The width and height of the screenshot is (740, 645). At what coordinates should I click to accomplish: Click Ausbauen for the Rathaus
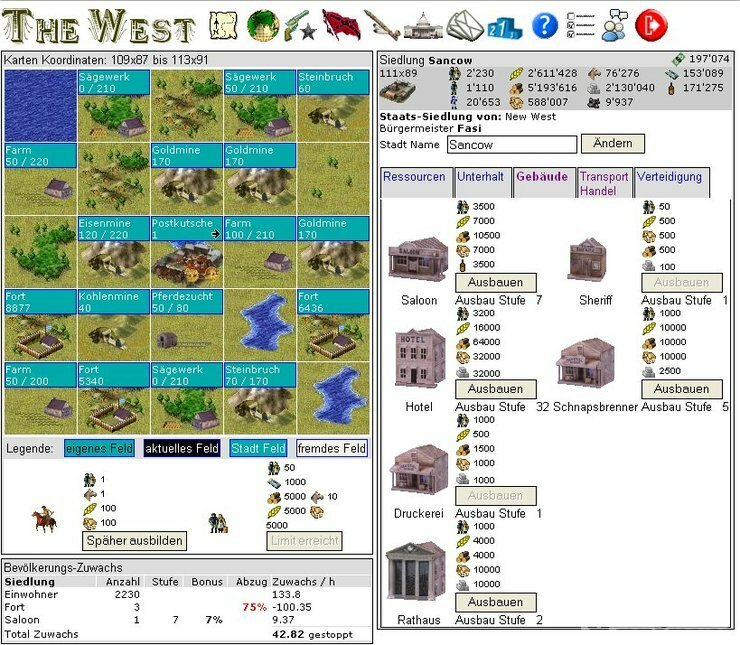[x=496, y=602]
